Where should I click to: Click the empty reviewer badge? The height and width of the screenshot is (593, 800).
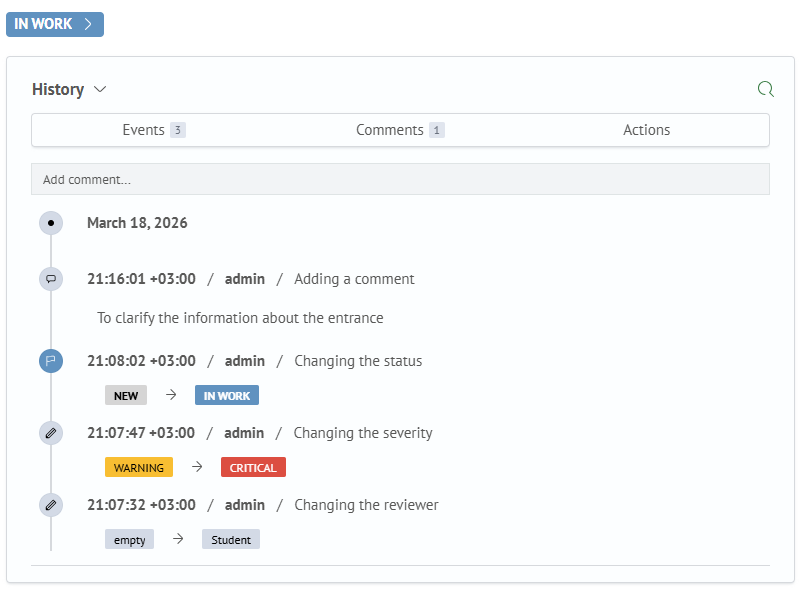point(130,539)
